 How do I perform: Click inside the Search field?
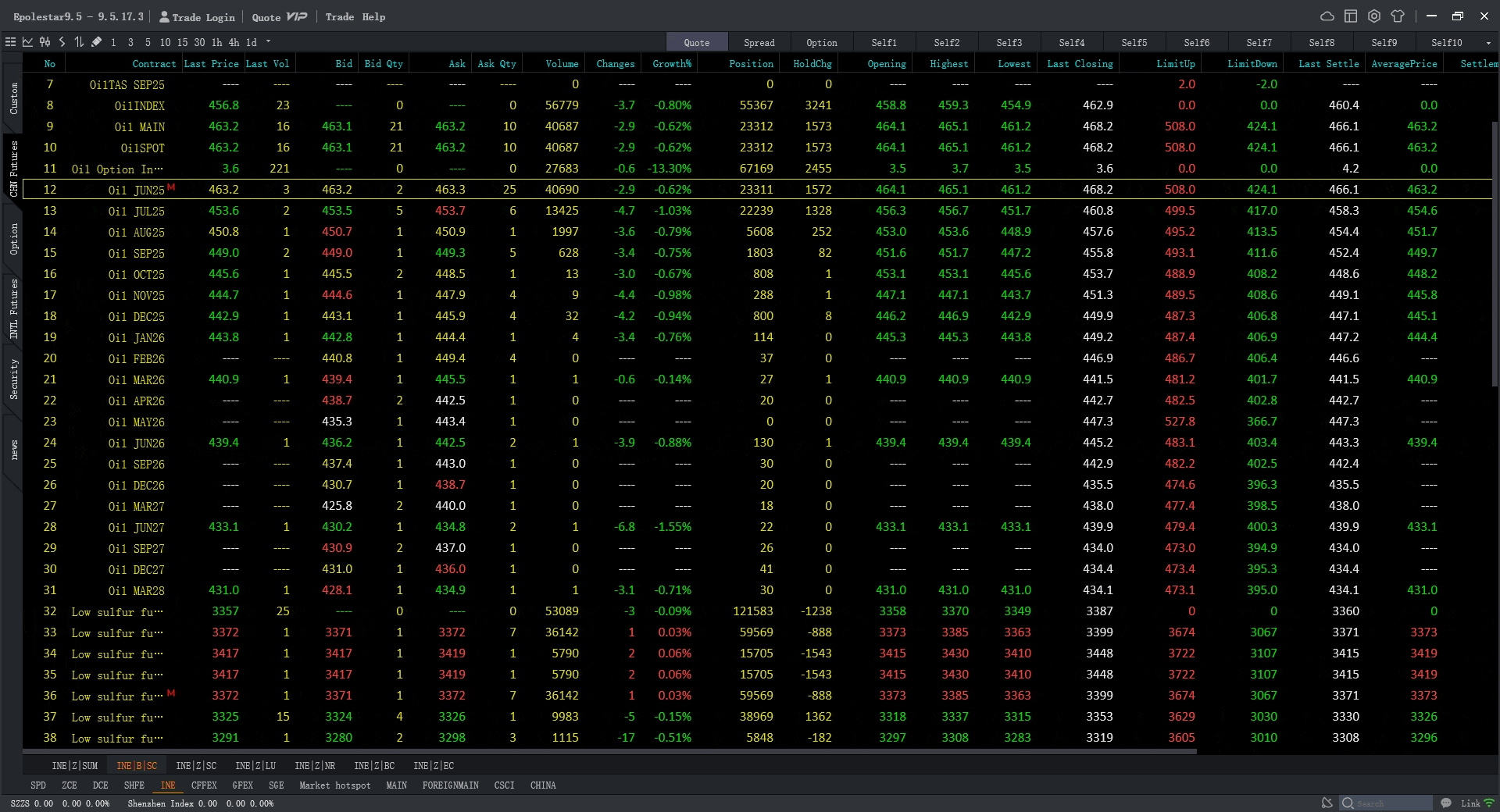click(1387, 803)
